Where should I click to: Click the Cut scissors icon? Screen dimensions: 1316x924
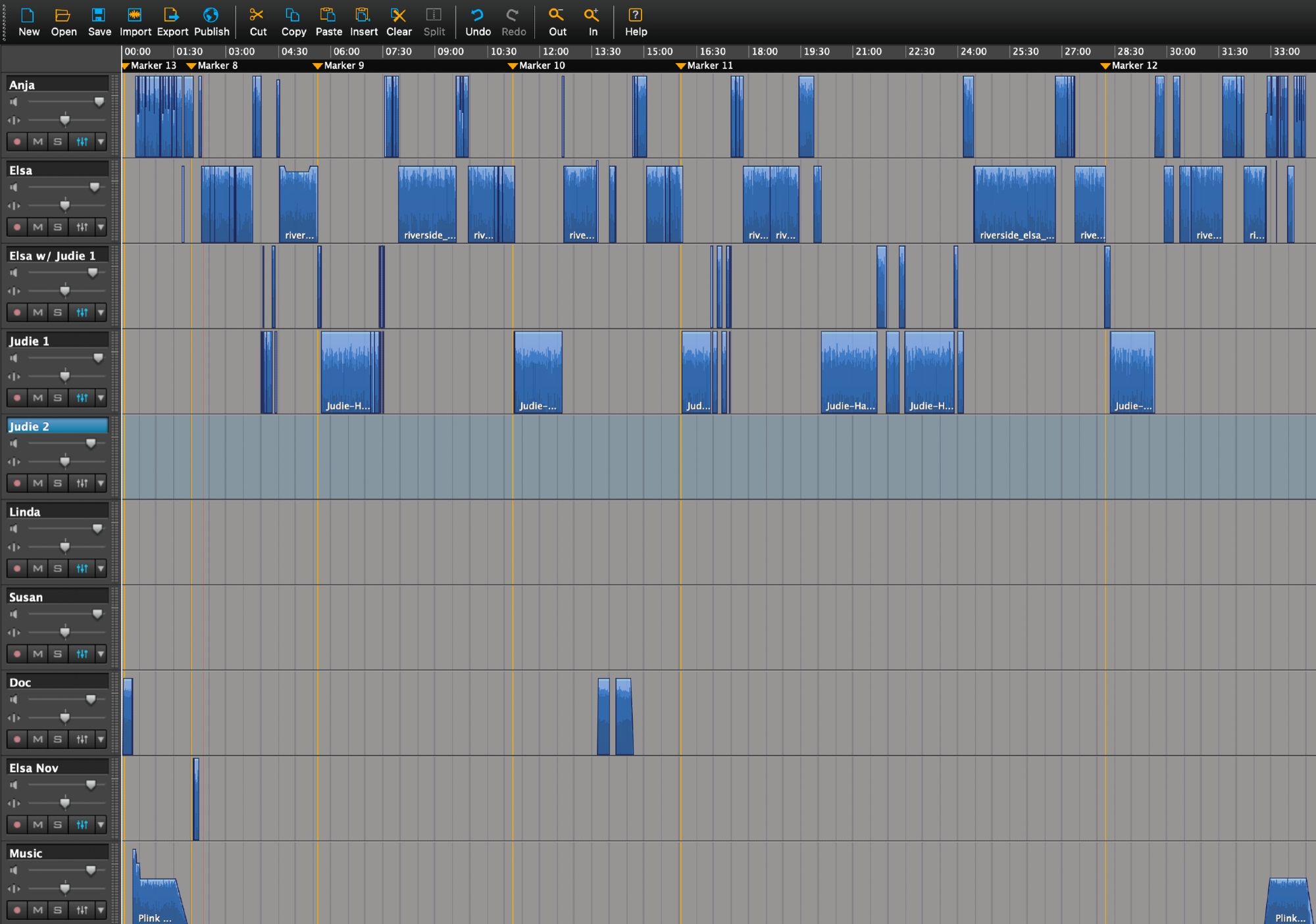(257, 16)
